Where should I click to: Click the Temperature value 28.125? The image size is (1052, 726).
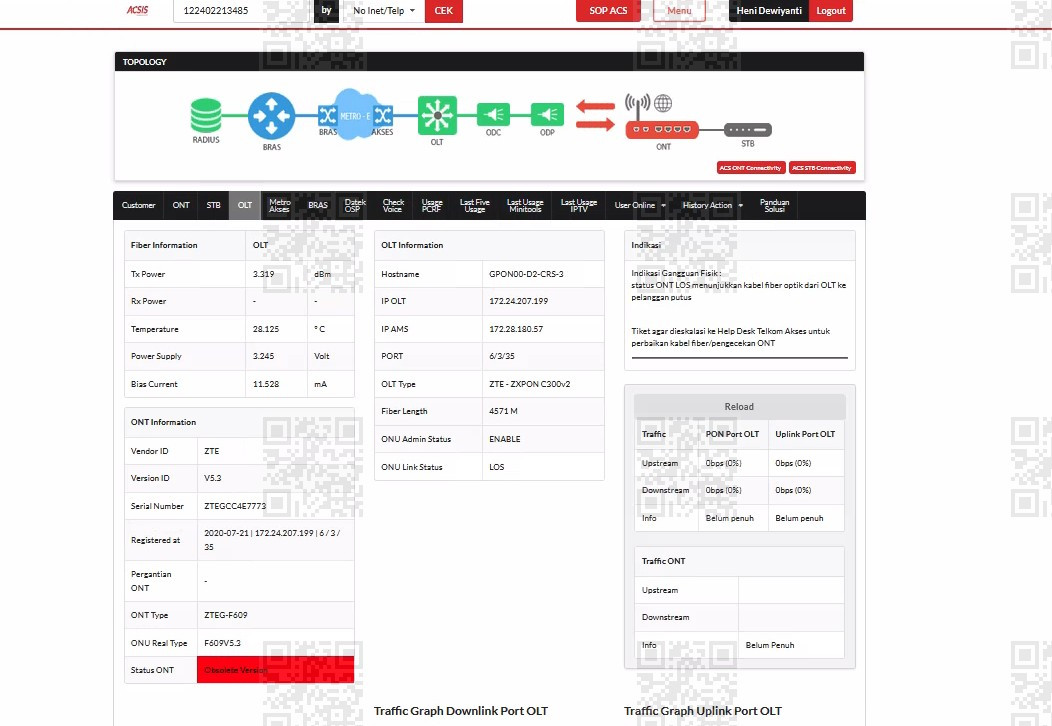click(x=266, y=329)
